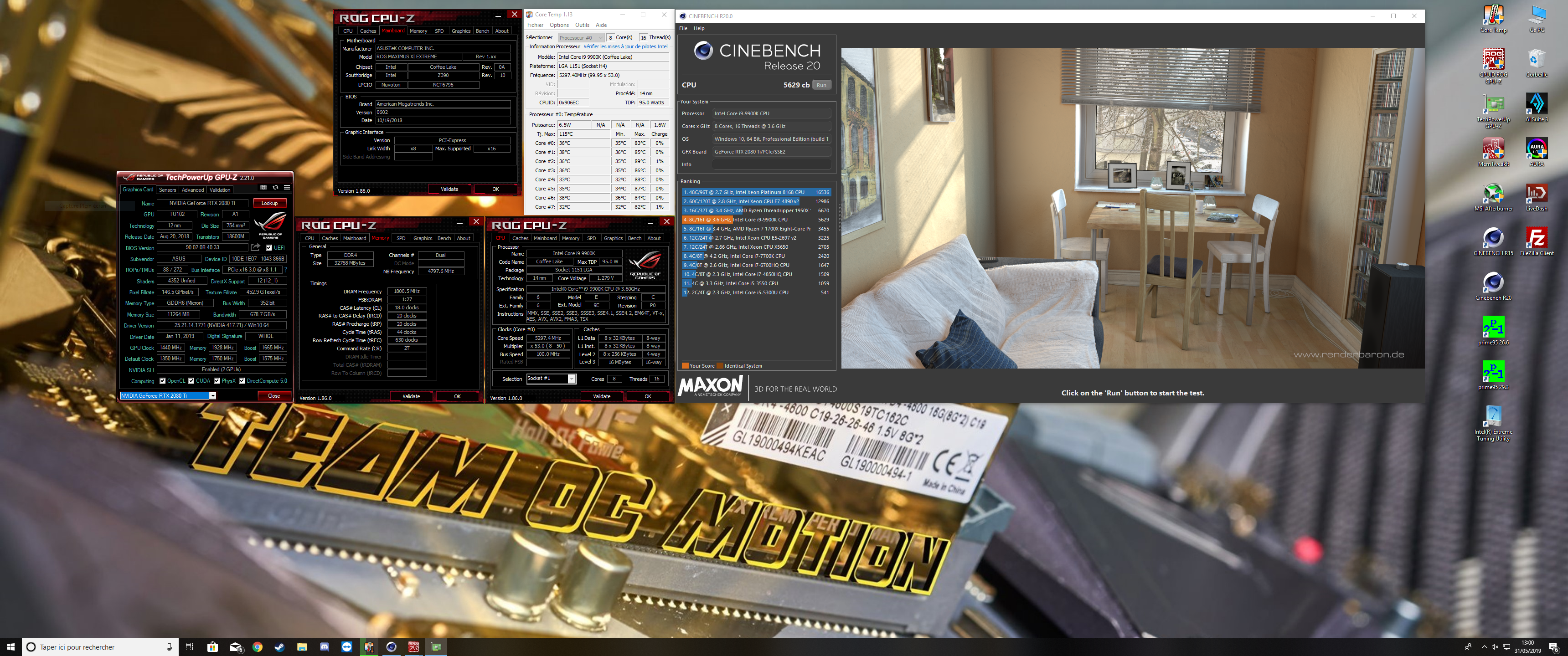Open CPUID ROG CPU-Z desktop shortcut

click(x=1493, y=67)
